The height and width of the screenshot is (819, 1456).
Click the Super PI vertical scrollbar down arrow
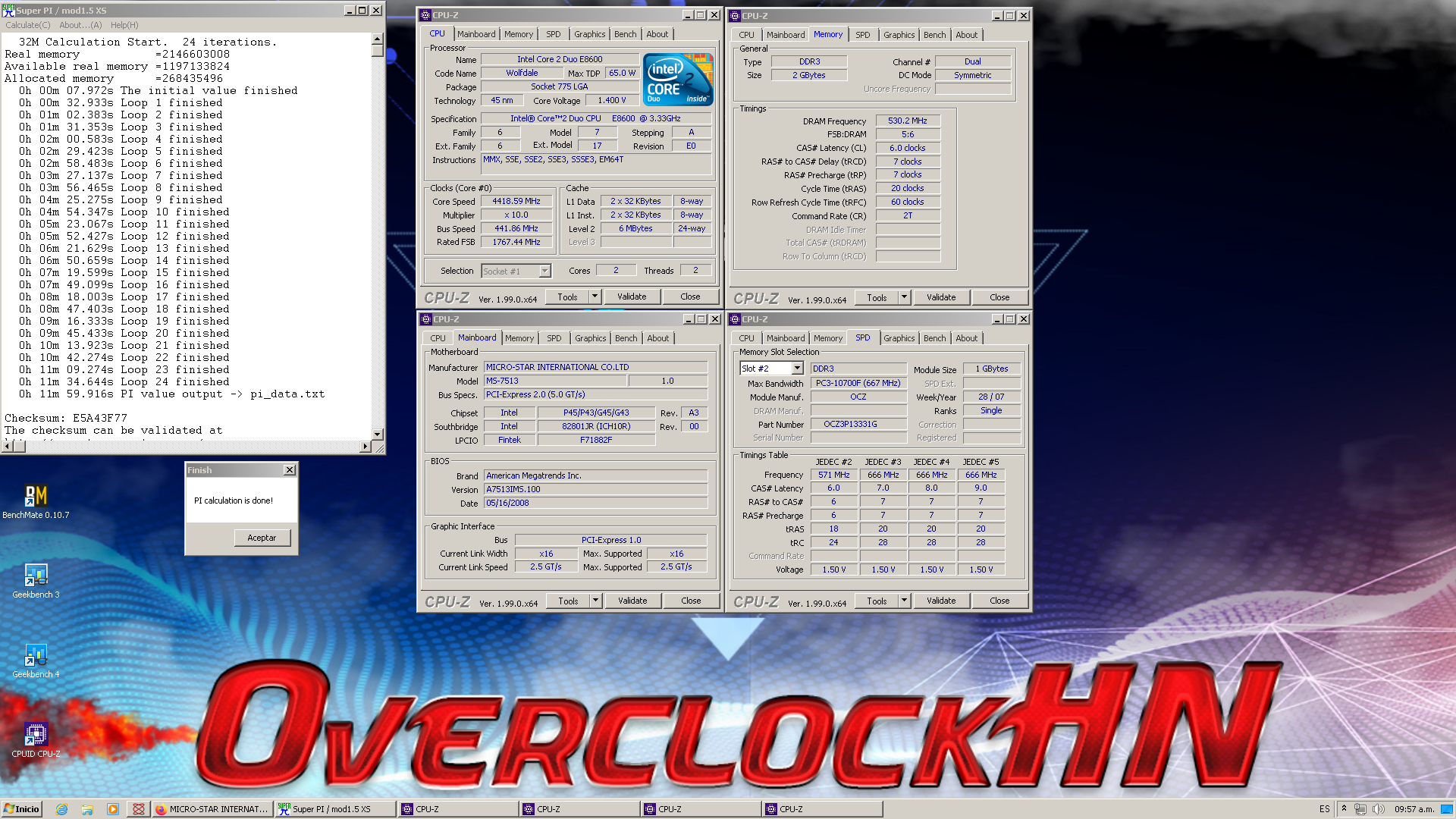[378, 435]
